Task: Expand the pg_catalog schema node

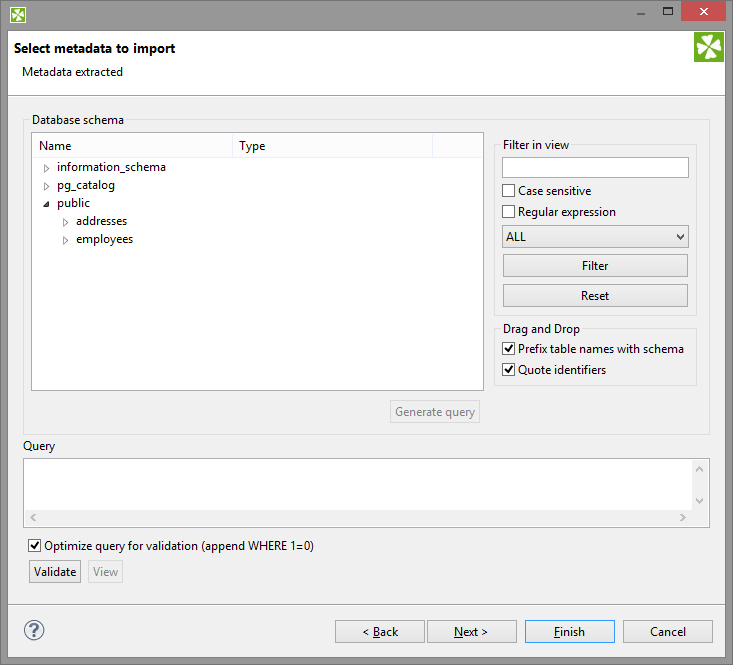Action: (46, 186)
